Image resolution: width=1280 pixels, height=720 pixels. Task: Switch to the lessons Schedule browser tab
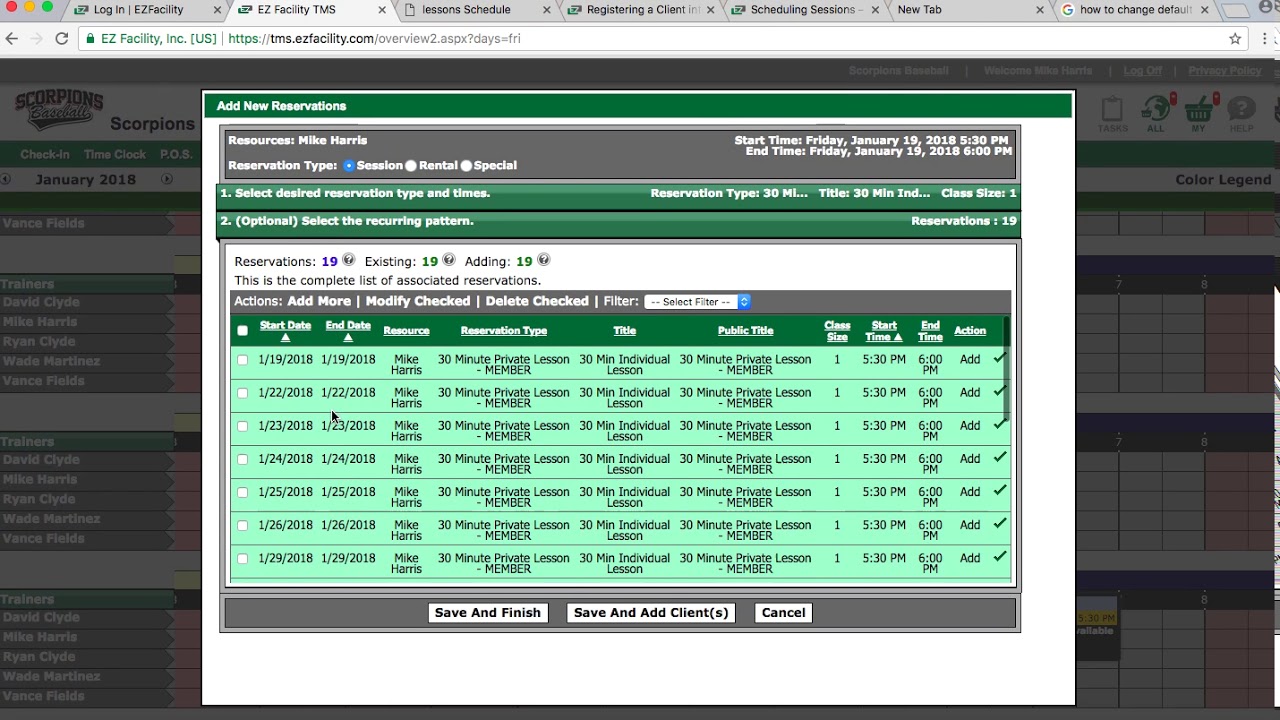point(466,10)
